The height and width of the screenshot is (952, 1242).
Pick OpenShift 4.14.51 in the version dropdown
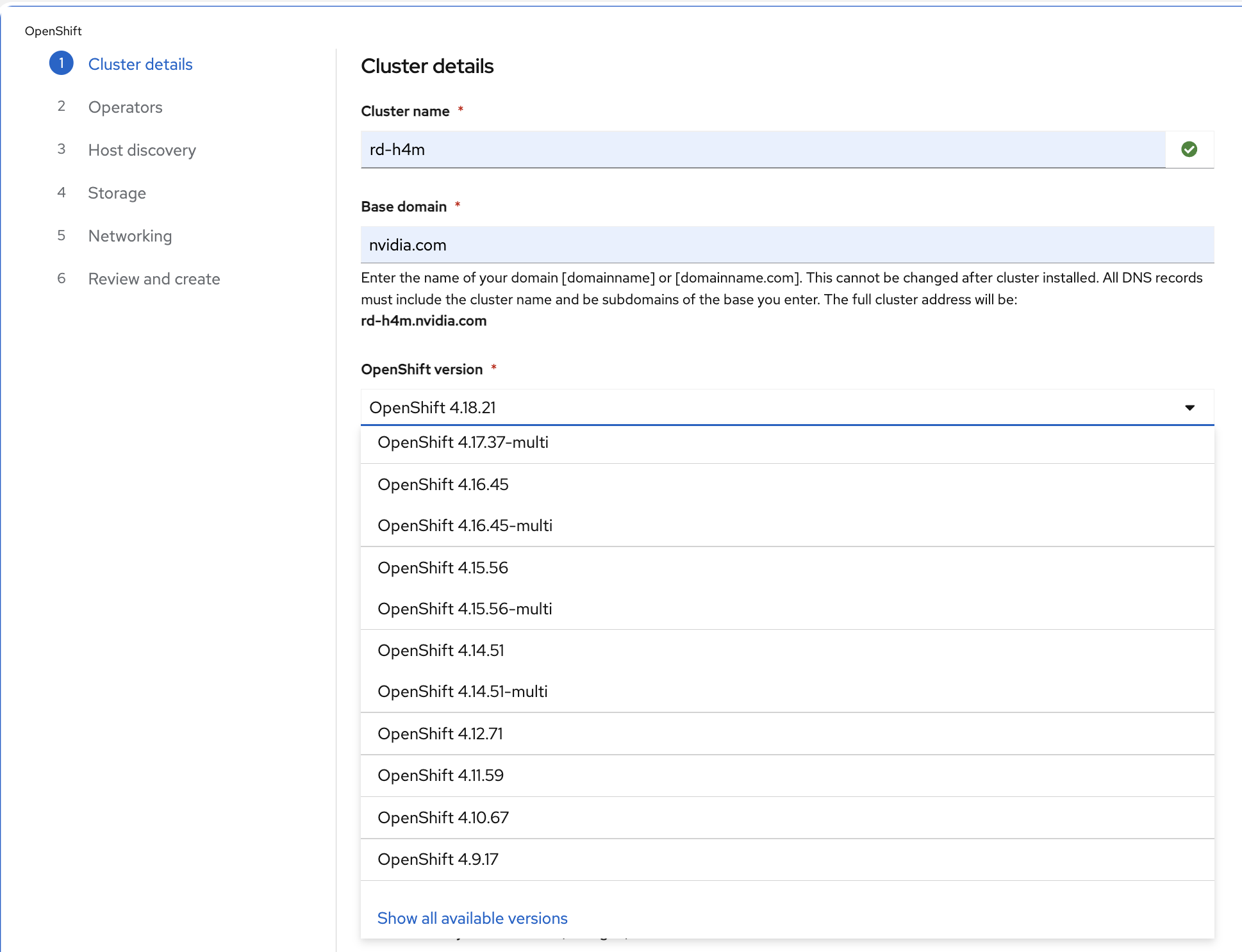pos(440,650)
